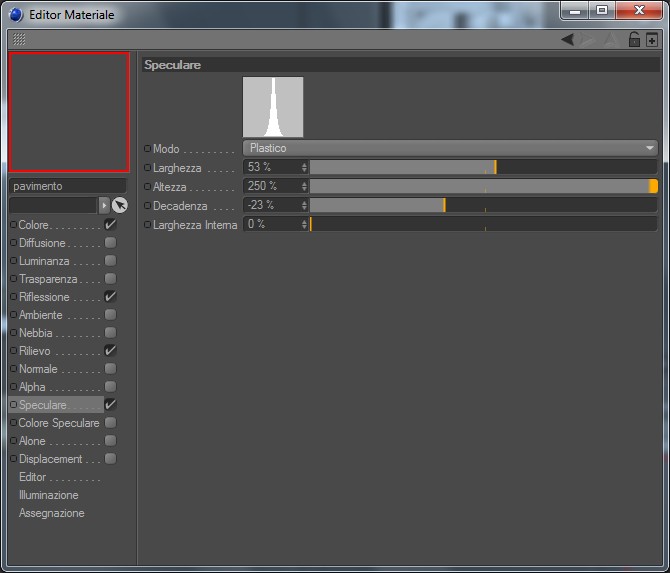Open the Editor settings entry
Viewport: 670px width, 573px height.
(32, 477)
